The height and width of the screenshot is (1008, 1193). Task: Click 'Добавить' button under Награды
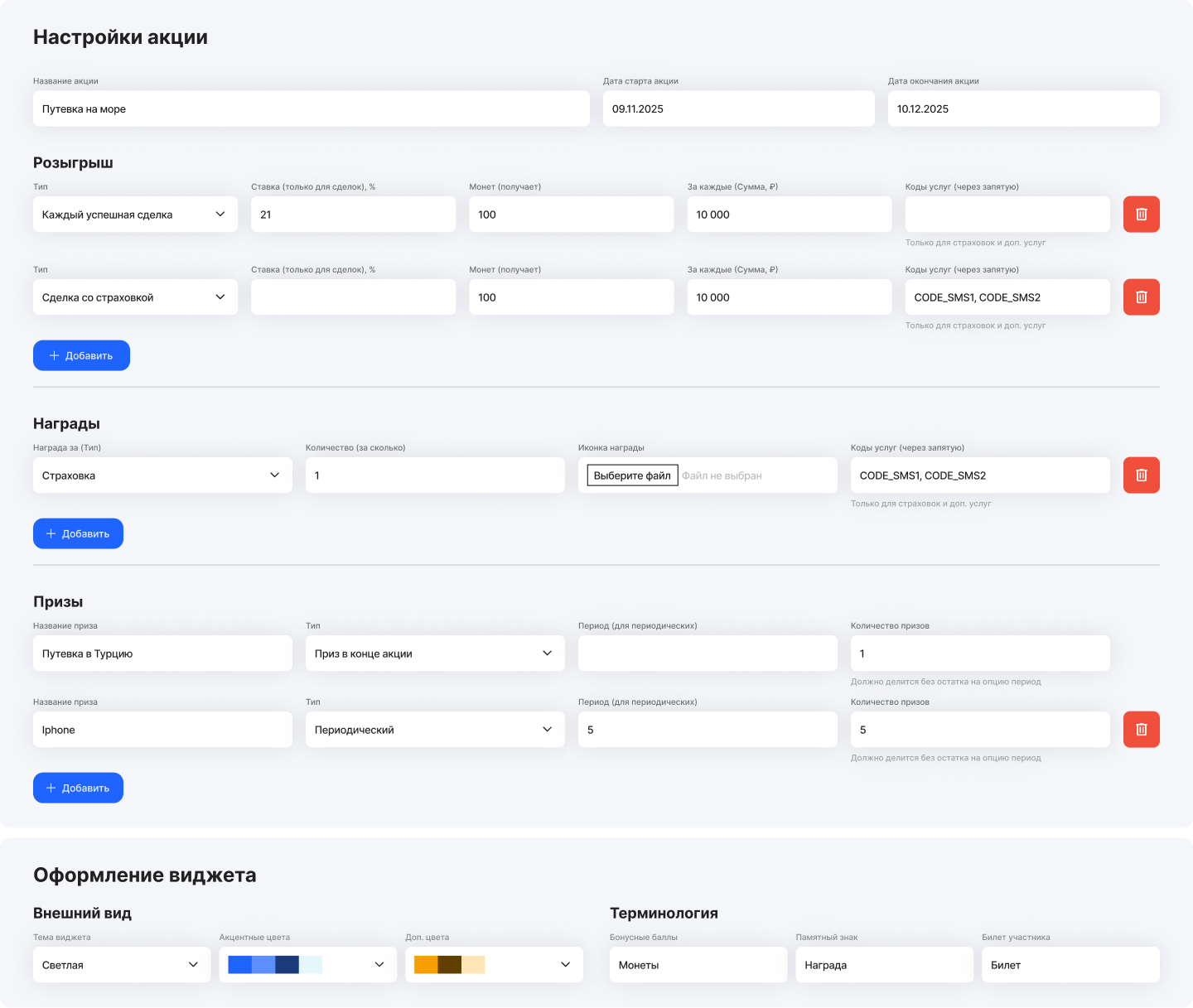tap(78, 533)
